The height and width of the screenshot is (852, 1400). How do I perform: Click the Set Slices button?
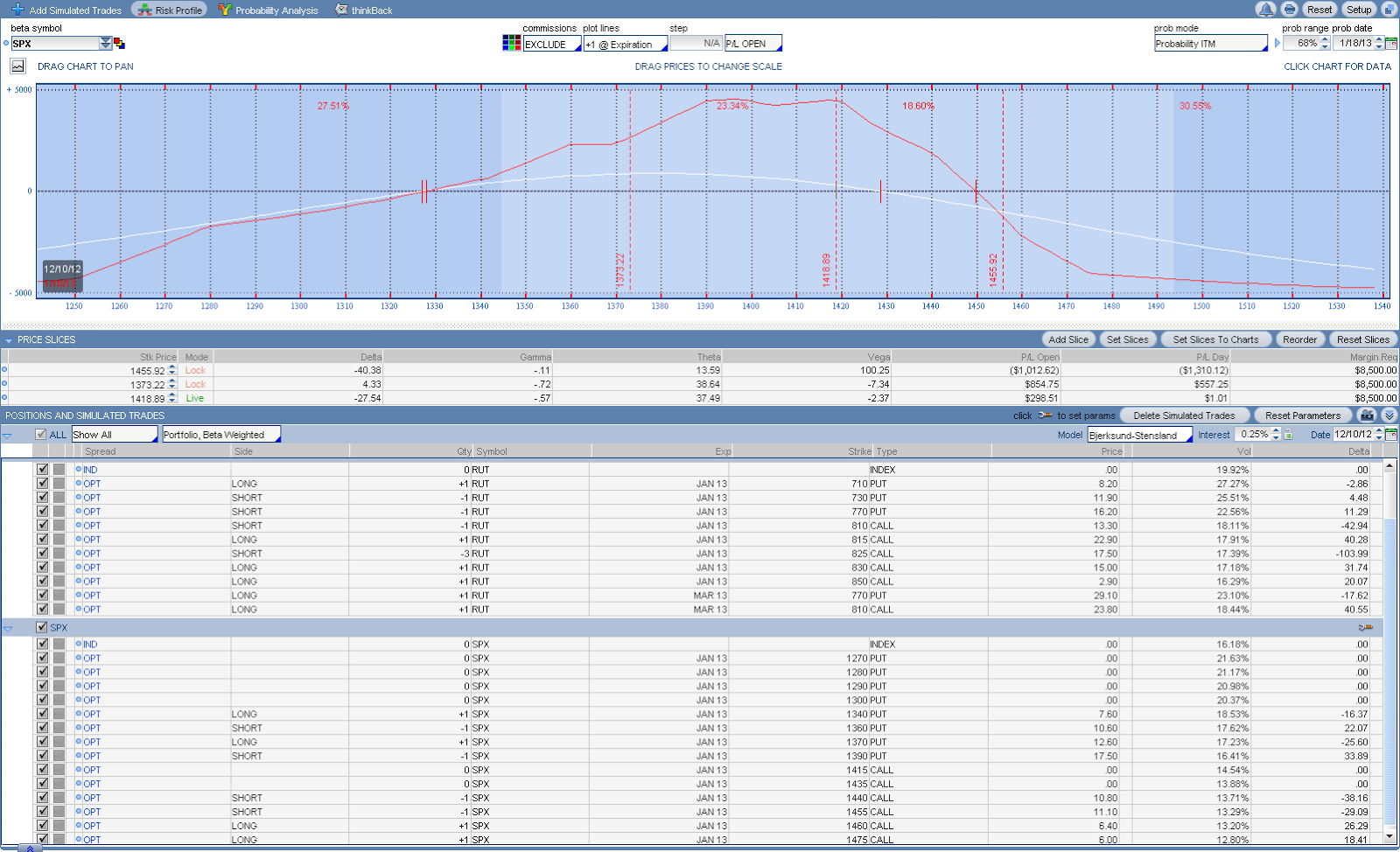[1127, 339]
